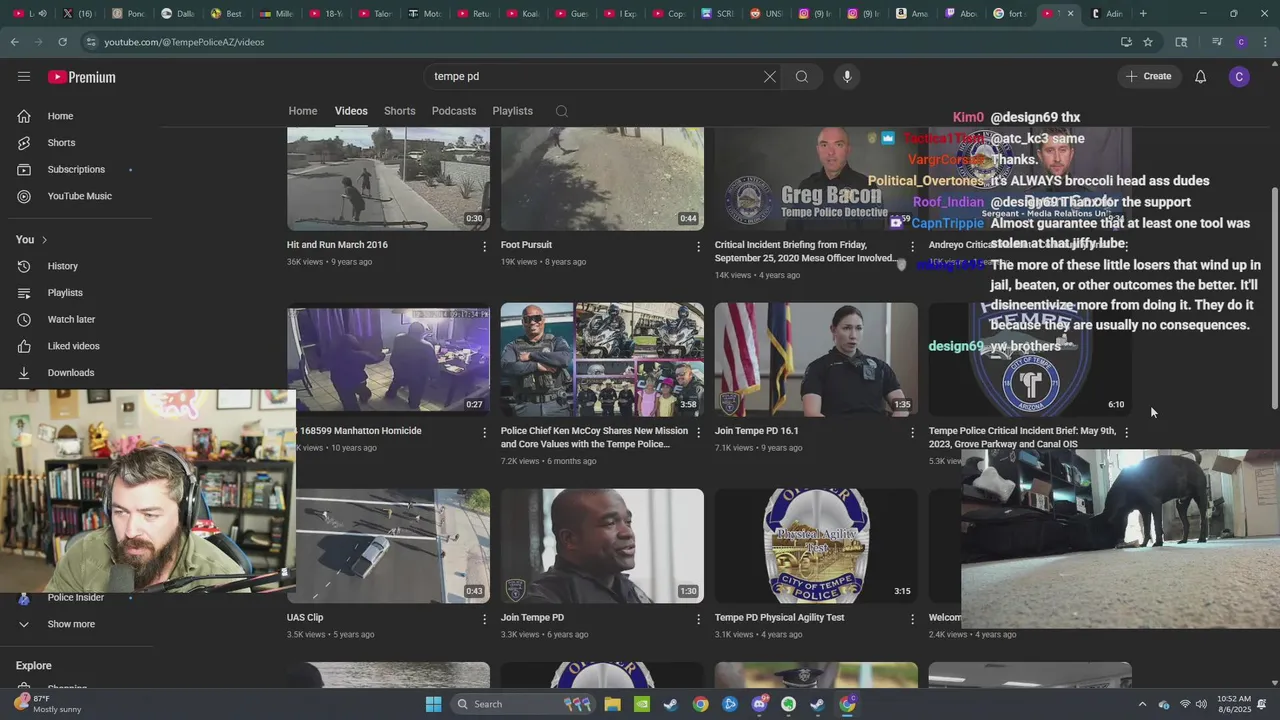
Task: Open options for Critical Incident Briefing Mesa video
Action: coord(912,246)
